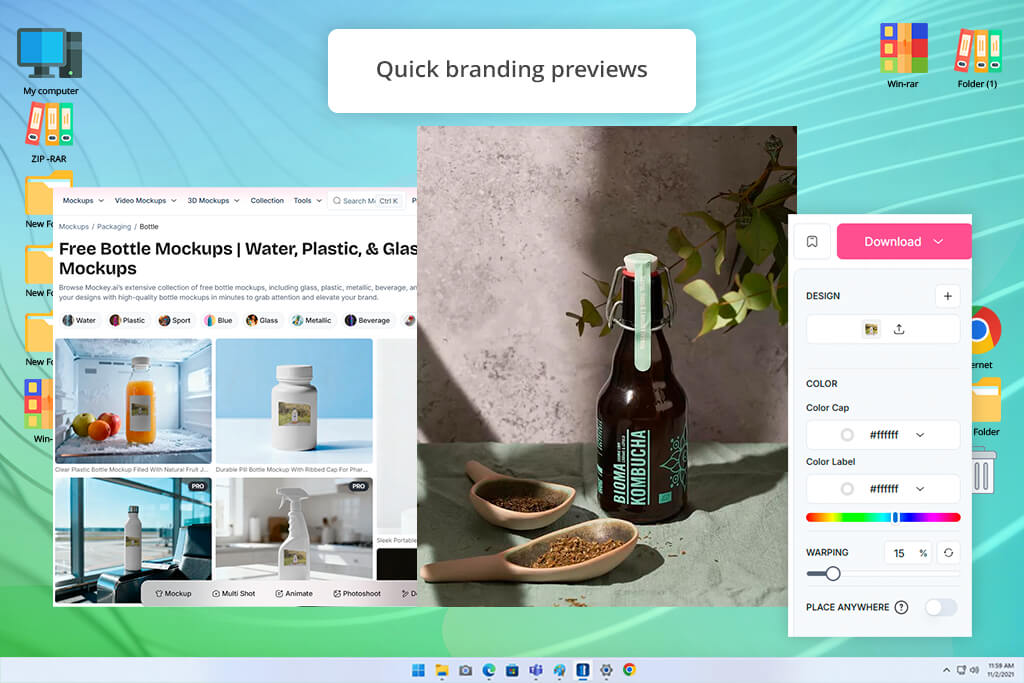Click the Place Anywhere help question mark

point(901,607)
